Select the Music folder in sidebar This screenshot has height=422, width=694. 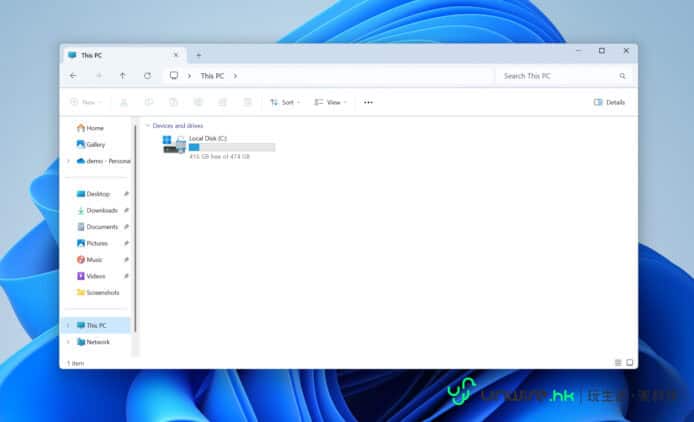[x=94, y=259]
